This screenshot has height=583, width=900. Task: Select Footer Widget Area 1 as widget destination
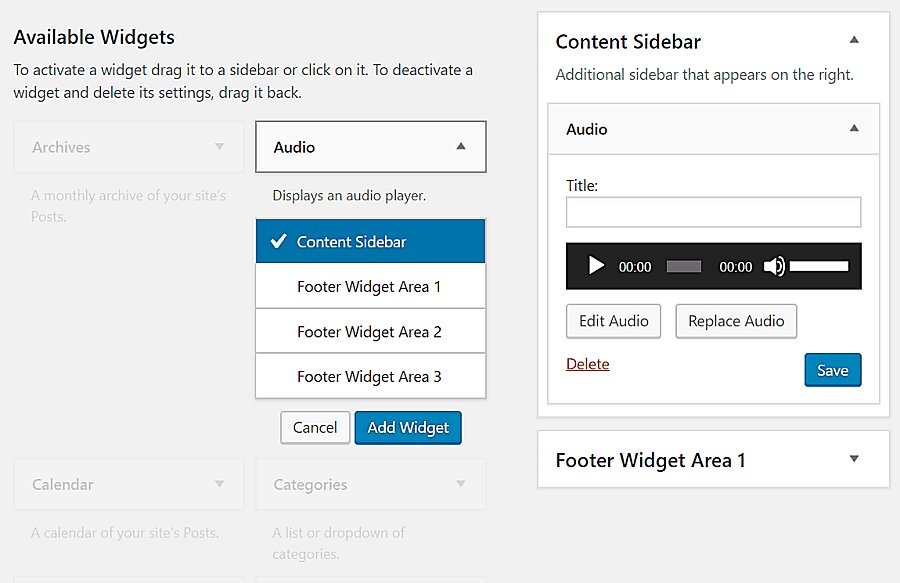[370, 286]
